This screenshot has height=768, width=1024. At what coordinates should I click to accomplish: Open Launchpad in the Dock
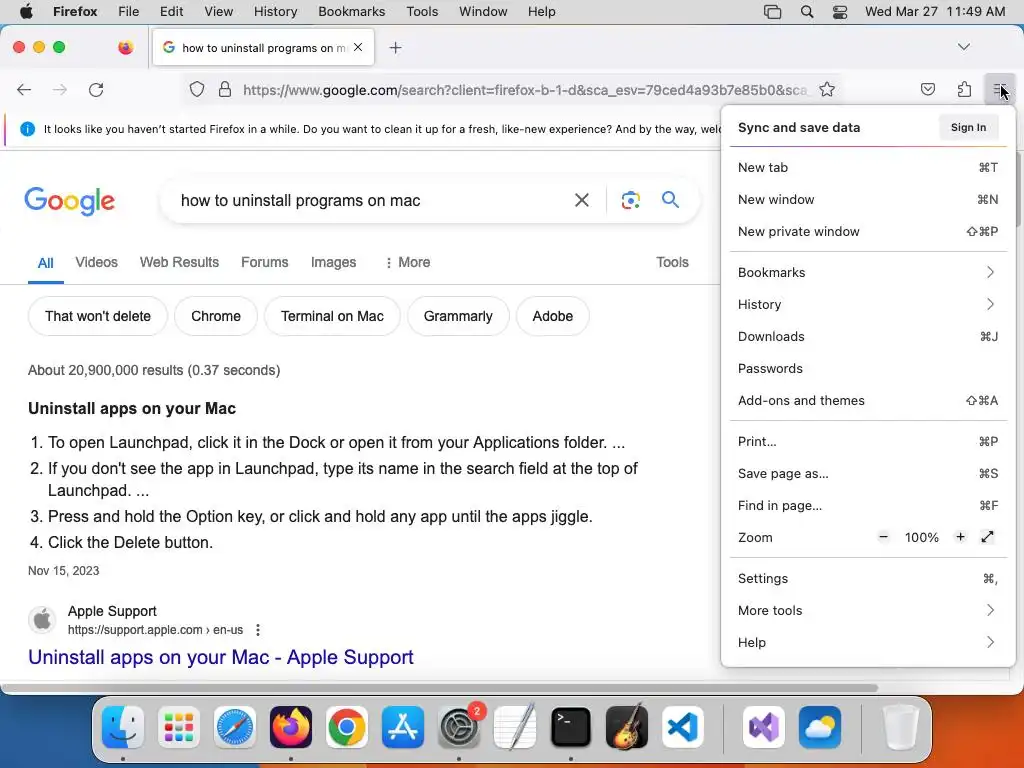tap(179, 727)
